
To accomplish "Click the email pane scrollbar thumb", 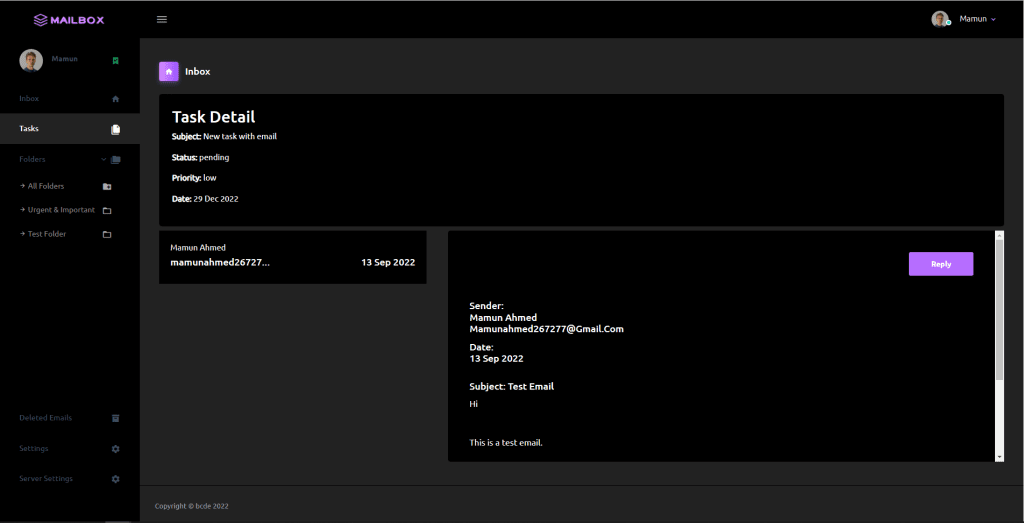I will [x=999, y=309].
